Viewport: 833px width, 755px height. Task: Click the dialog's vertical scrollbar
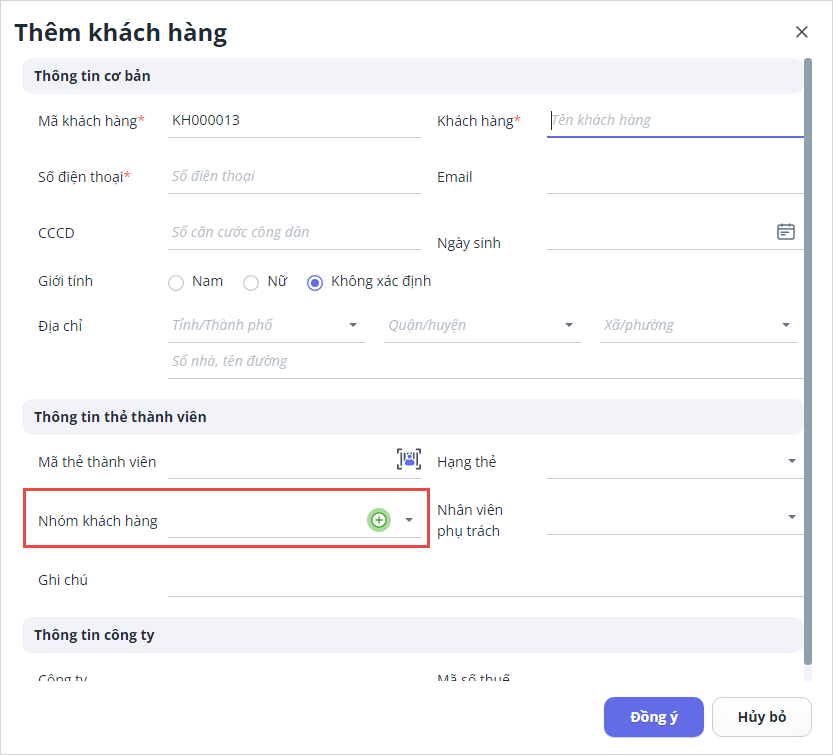[x=808, y=360]
